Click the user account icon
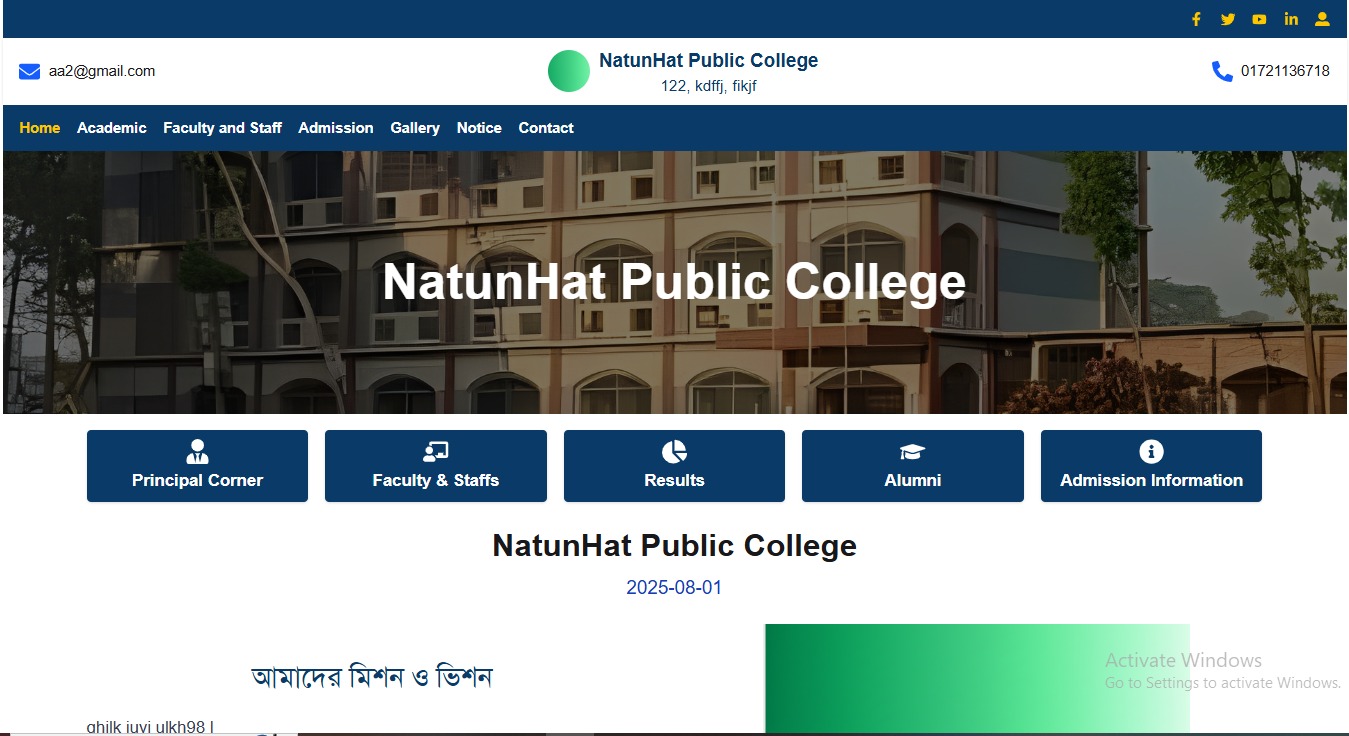Image resolution: width=1349 pixels, height=736 pixels. pos(1322,19)
